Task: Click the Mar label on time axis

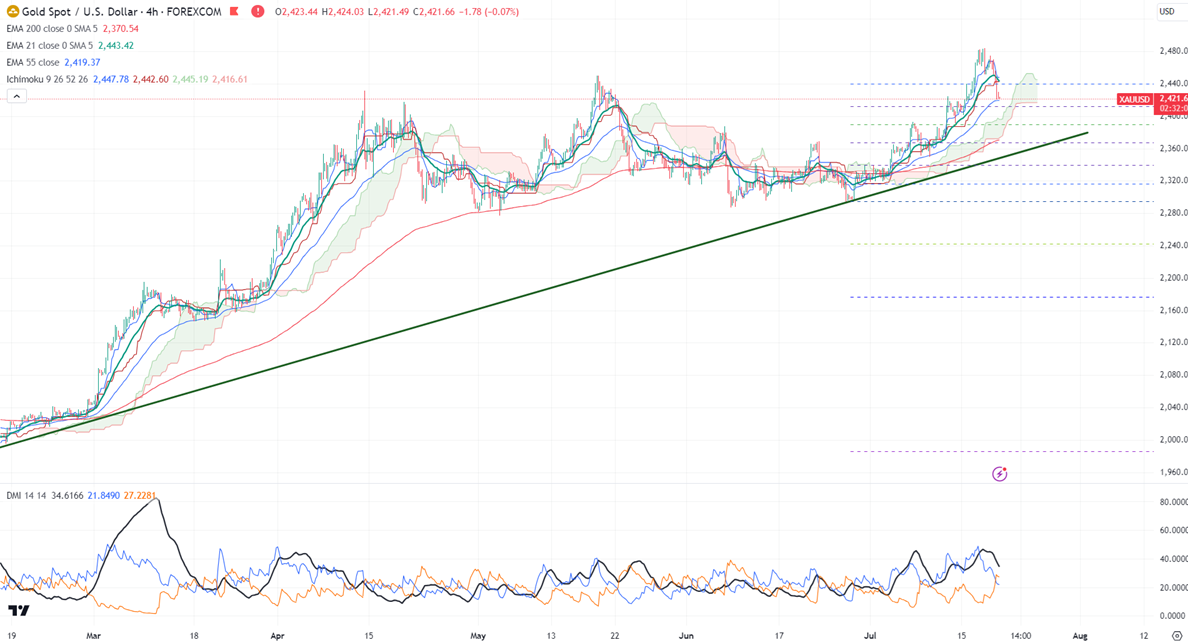Action: [x=93, y=636]
